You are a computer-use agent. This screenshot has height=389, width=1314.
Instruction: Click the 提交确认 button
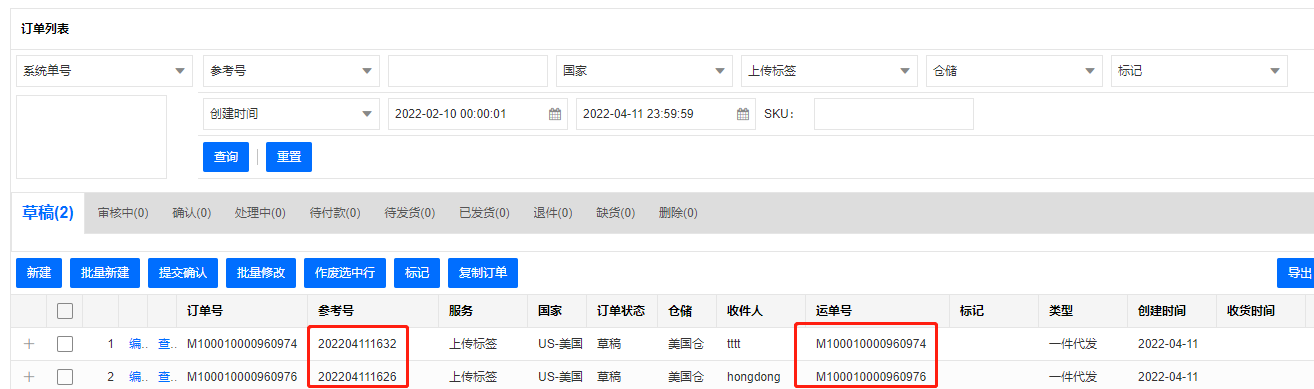point(182,272)
